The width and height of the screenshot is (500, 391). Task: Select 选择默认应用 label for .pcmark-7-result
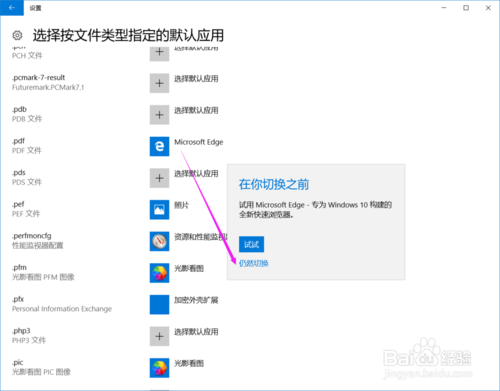click(x=196, y=79)
